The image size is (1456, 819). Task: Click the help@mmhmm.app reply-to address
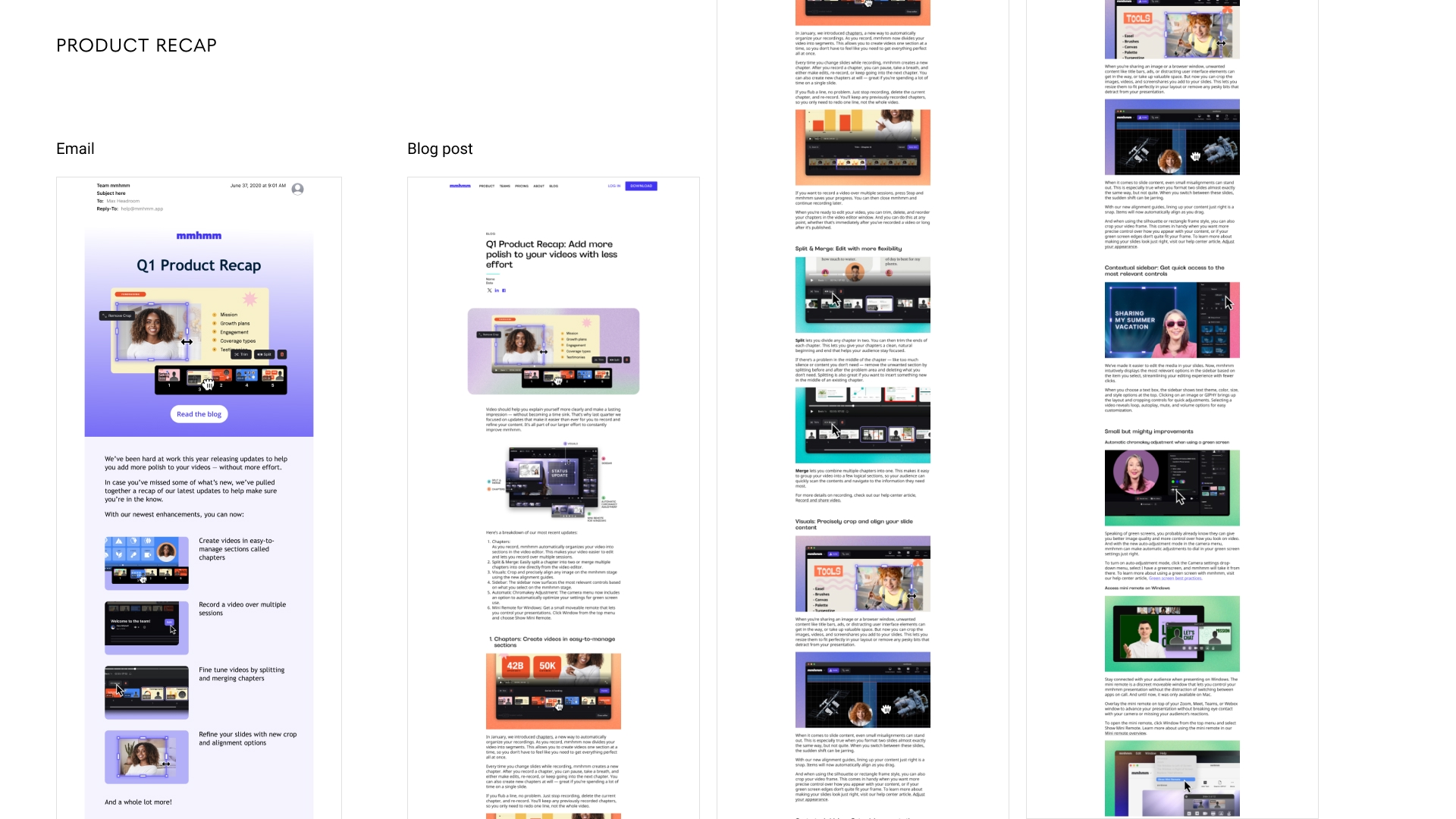point(142,209)
